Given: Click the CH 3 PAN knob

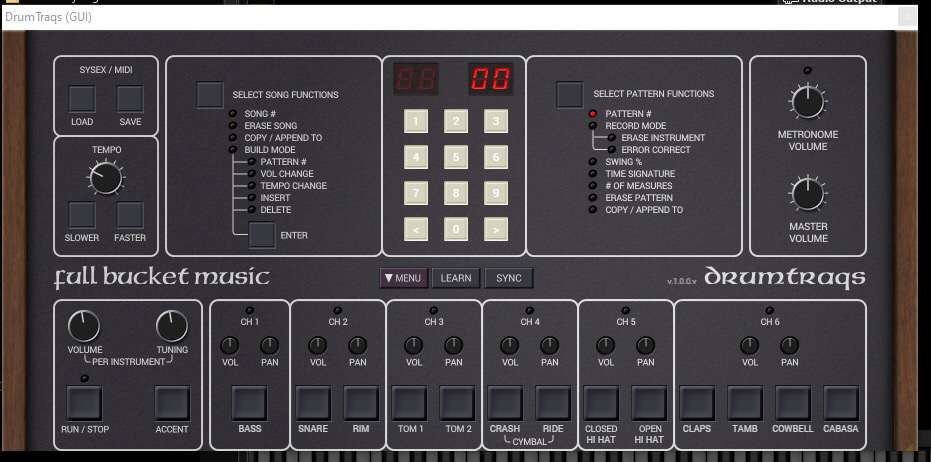Looking at the screenshot, I should point(454,345).
